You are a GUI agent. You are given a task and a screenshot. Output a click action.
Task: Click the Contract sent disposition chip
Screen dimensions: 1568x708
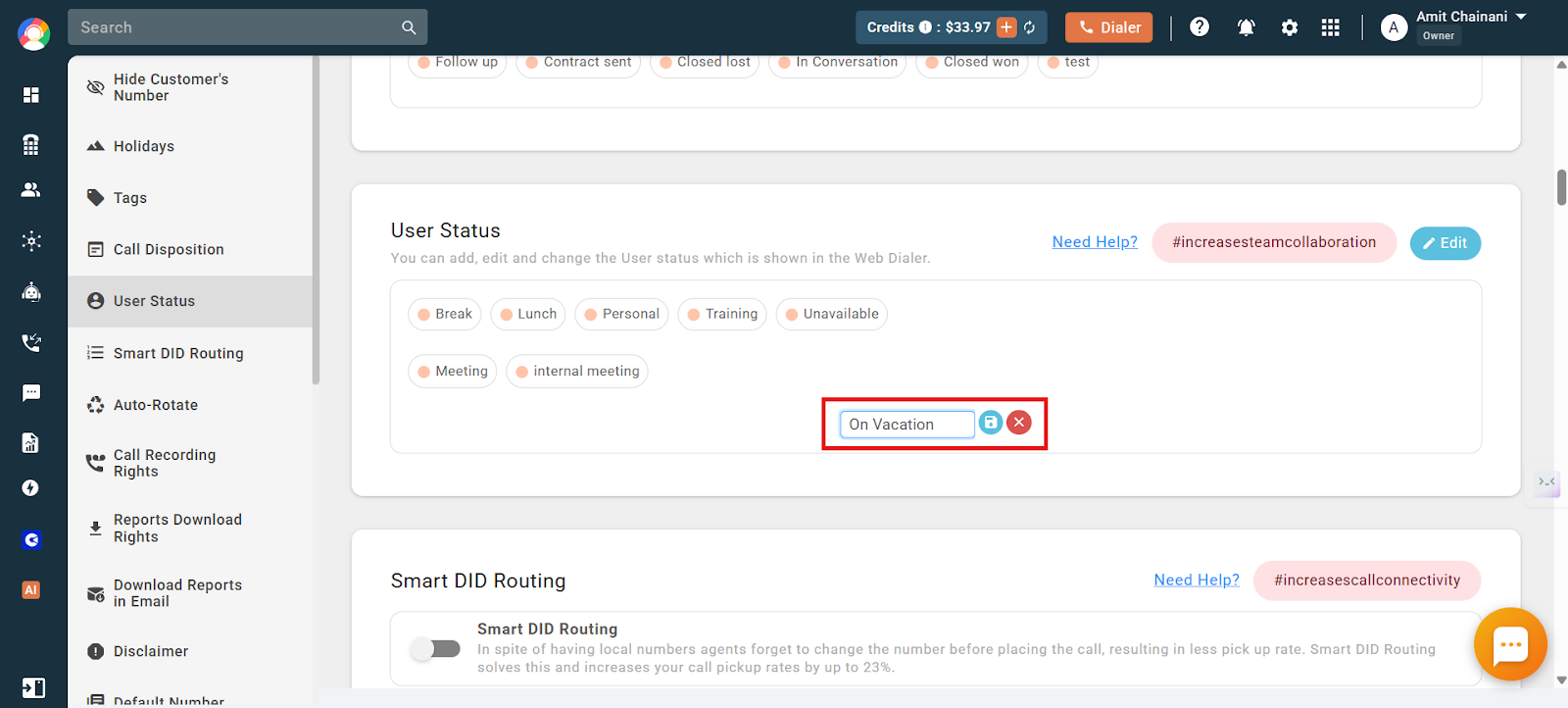(x=578, y=63)
